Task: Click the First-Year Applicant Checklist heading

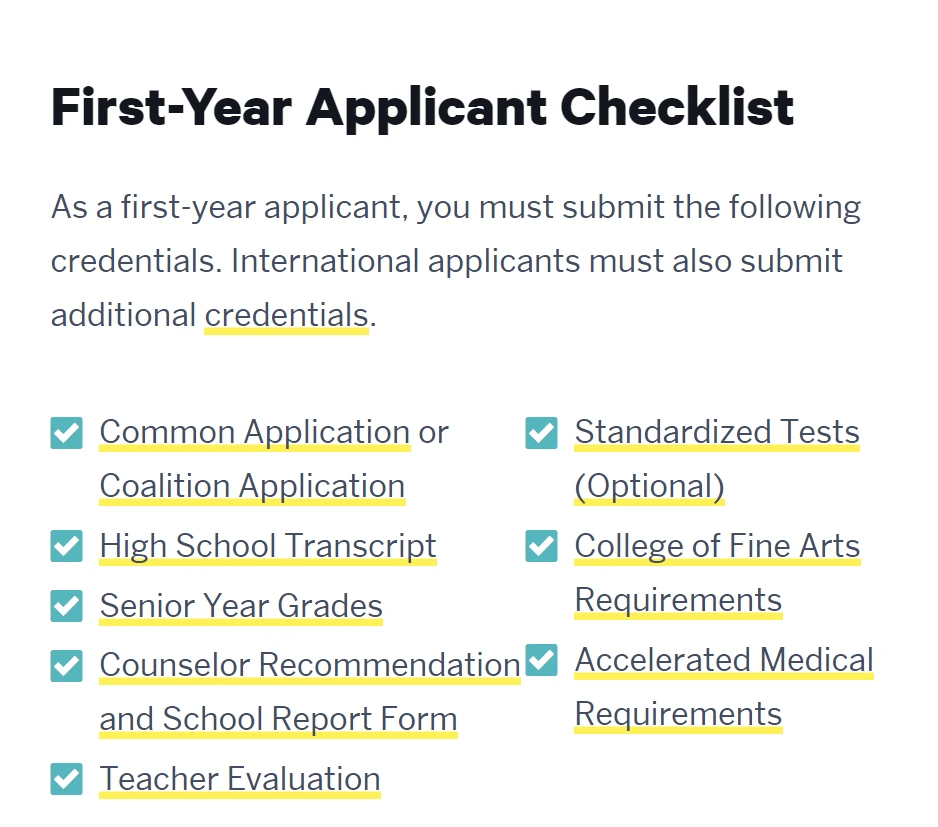Action: coord(422,108)
